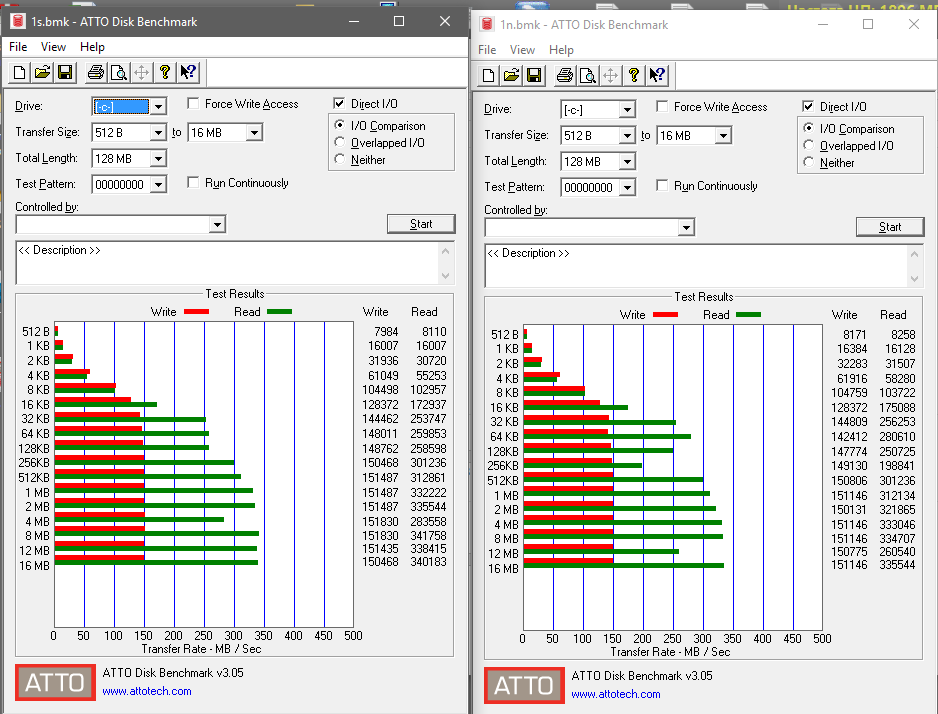This screenshot has height=714, width=938.
Task: Click Print icon in 1n.bmk window
Action: click(x=565, y=76)
